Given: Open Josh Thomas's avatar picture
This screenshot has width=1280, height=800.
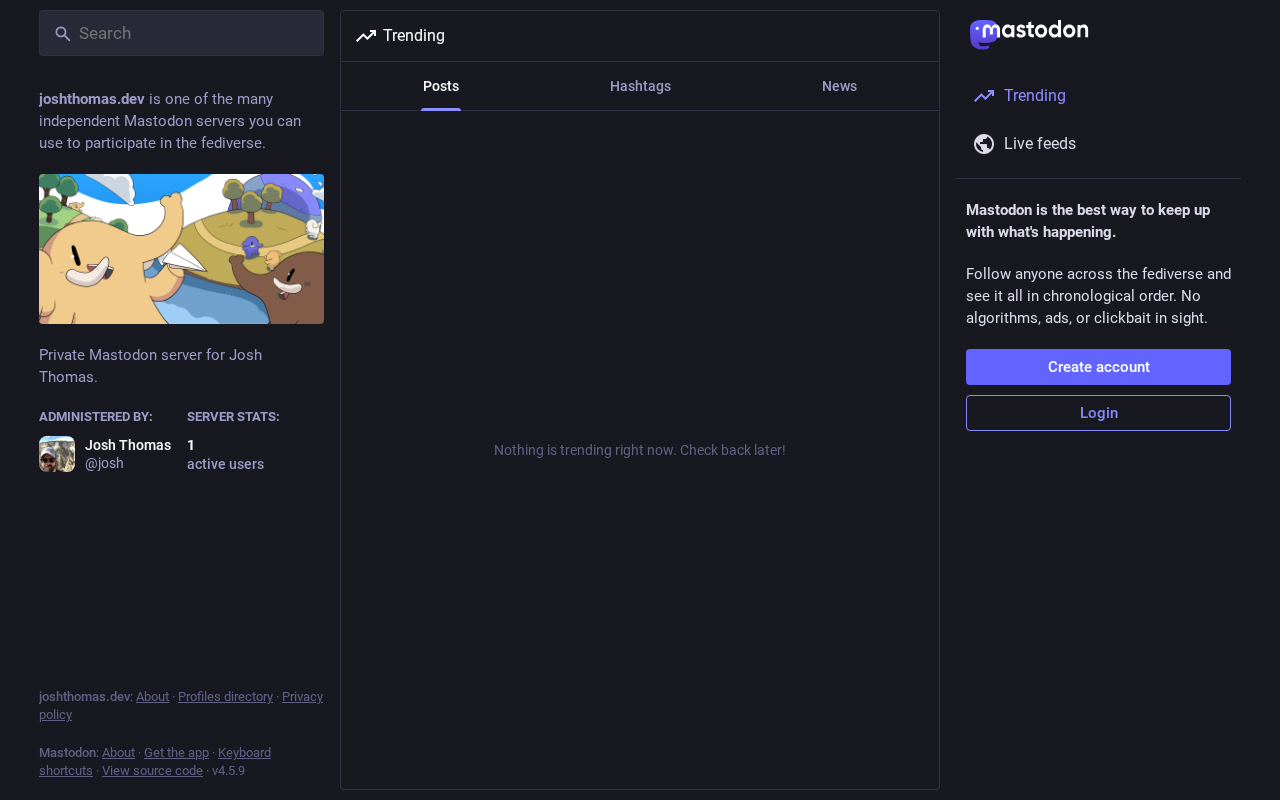Looking at the screenshot, I should pyautogui.click(x=57, y=454).
